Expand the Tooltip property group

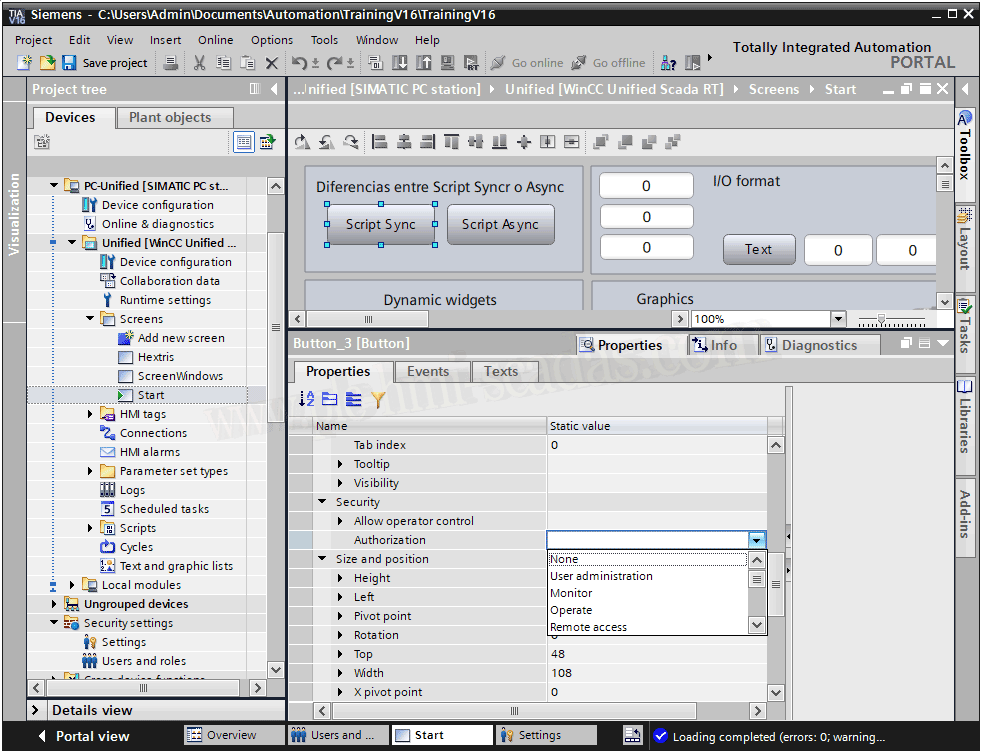click(x=341, y=464)
